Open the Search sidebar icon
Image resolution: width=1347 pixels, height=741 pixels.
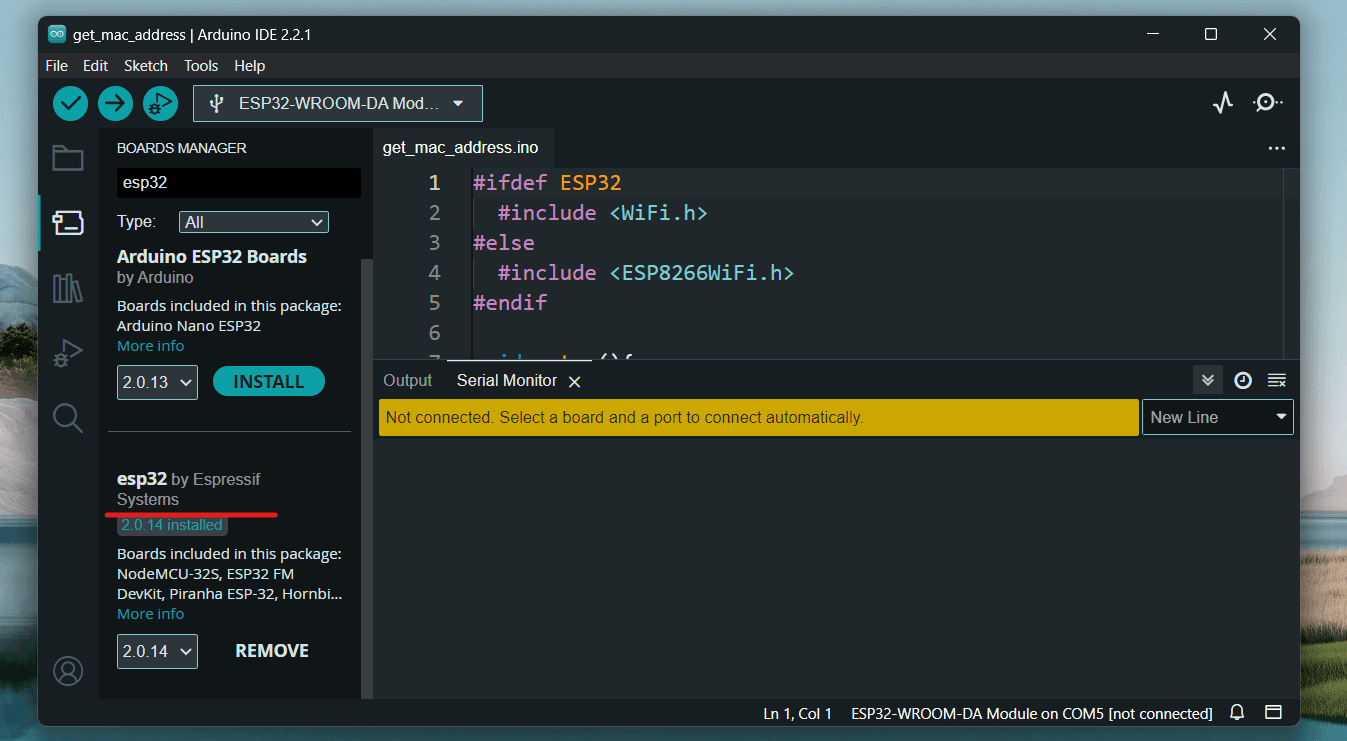(68, 418)
